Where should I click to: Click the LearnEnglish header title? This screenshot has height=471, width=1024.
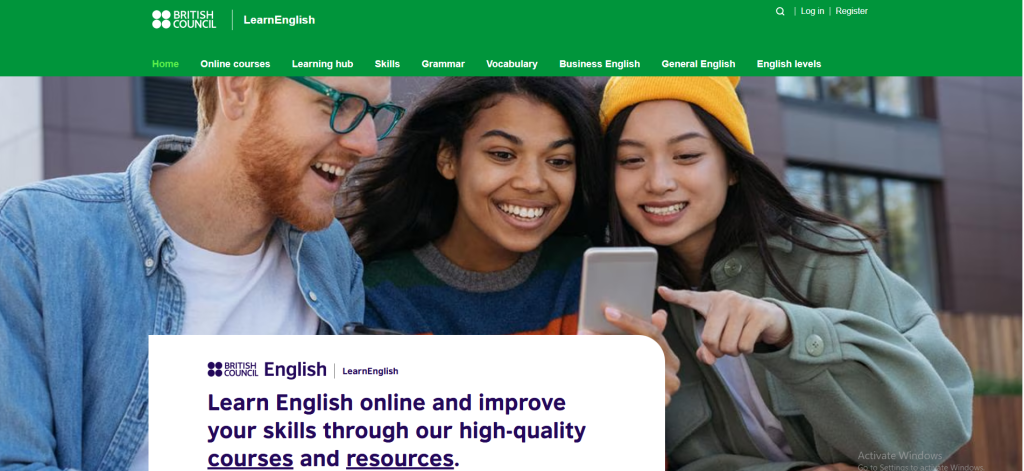[279, 20]
